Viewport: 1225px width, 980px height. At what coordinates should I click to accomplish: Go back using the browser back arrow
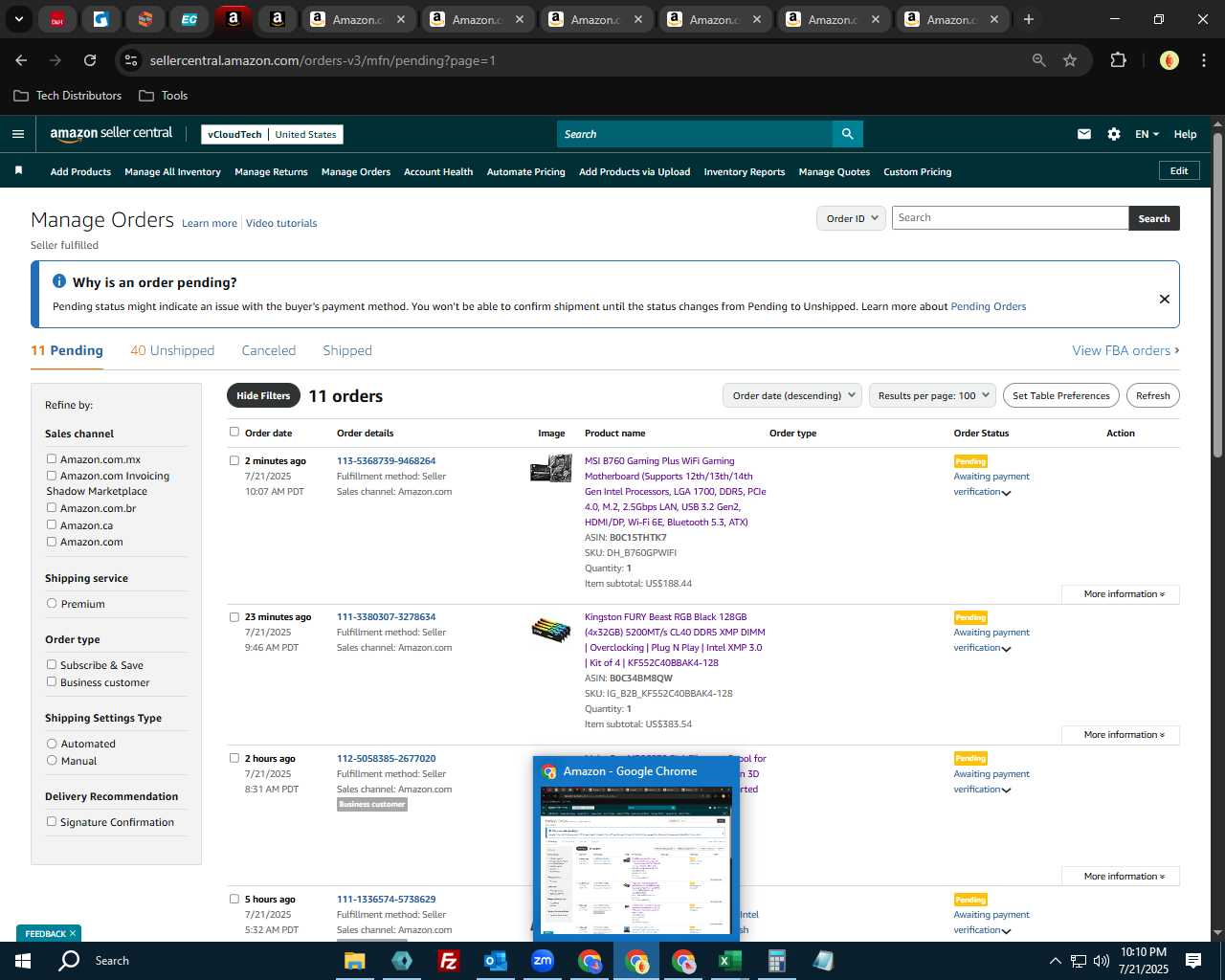pos(21,60)
